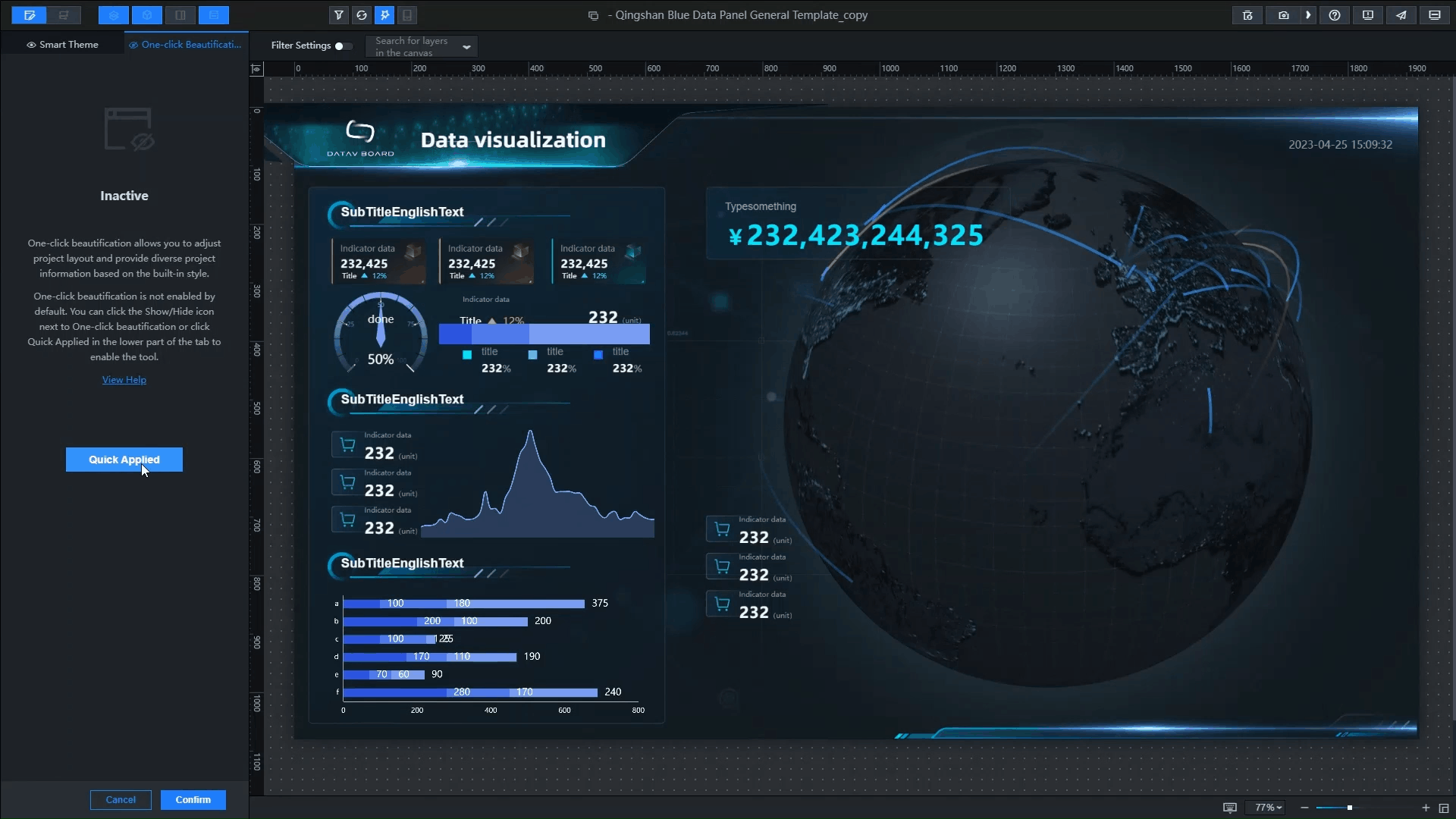Toggle the Filter Settings switch
Screen dimensions: 1456x819
343,46
